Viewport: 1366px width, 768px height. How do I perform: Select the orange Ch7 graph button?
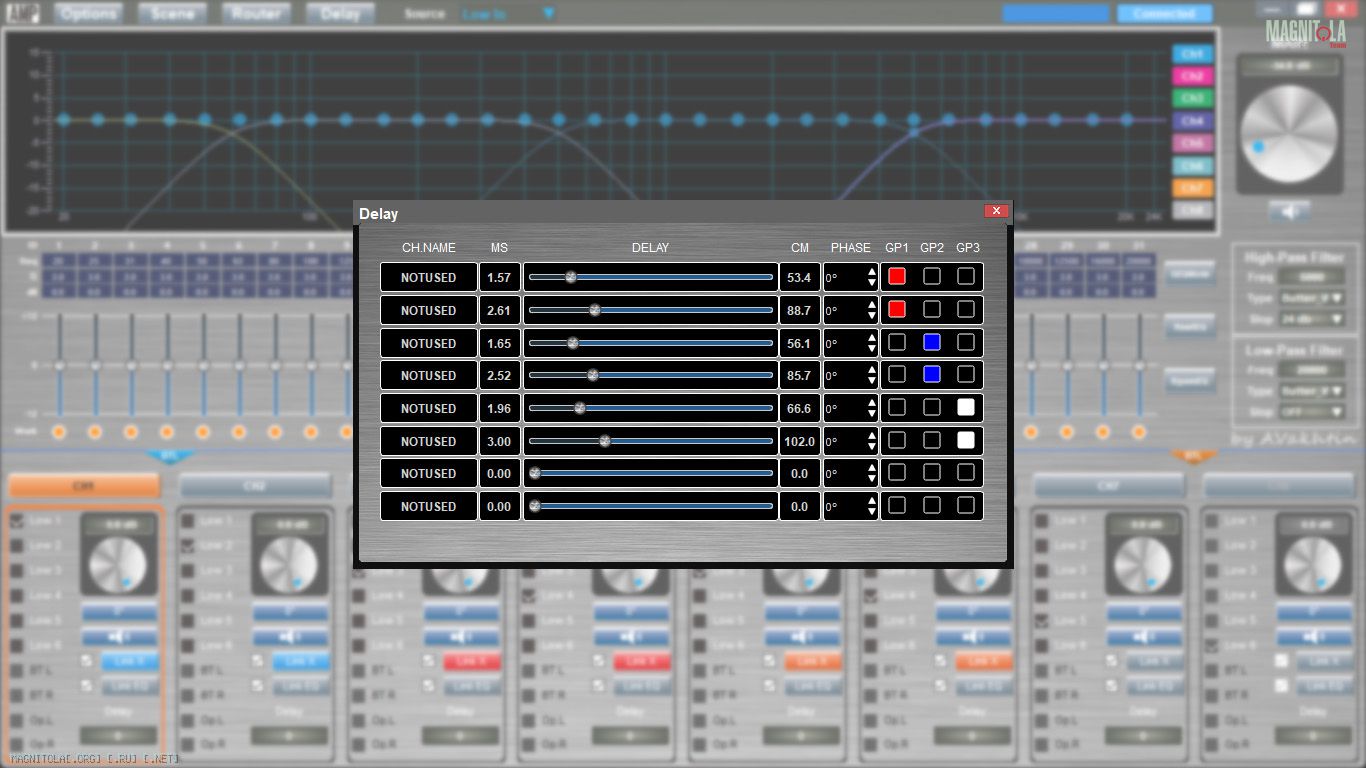click(x=1192, y=188)
